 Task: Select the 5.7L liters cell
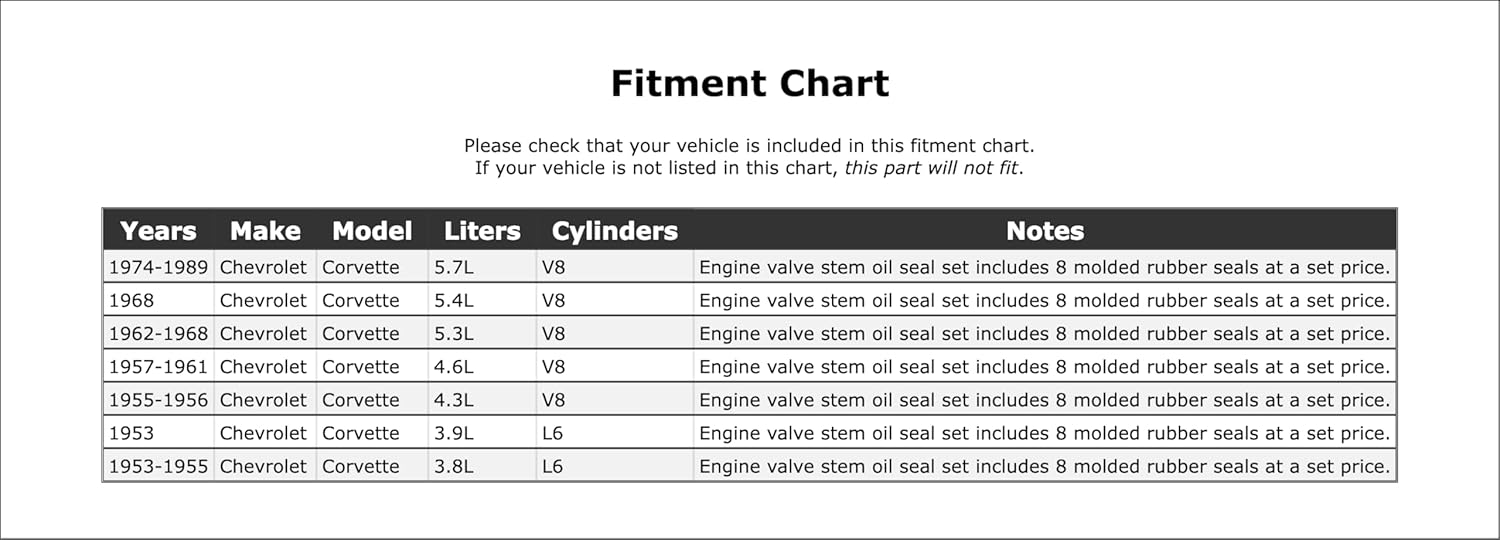click(x=454, y=267)
